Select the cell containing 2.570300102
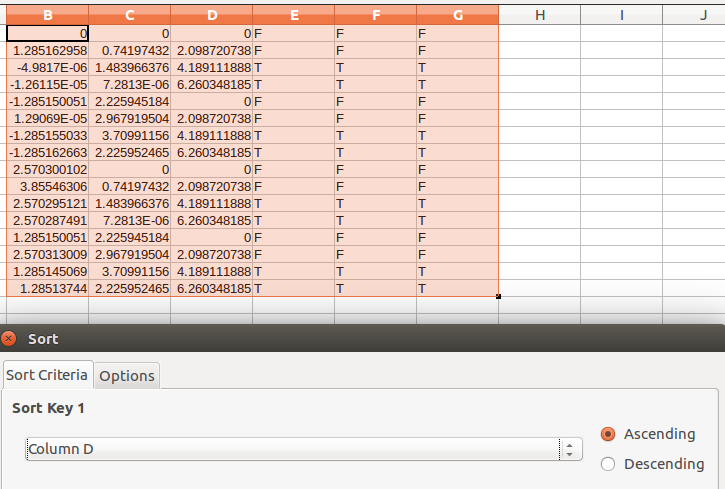Screen dimensions: 725x489 (x=48, y=169)
